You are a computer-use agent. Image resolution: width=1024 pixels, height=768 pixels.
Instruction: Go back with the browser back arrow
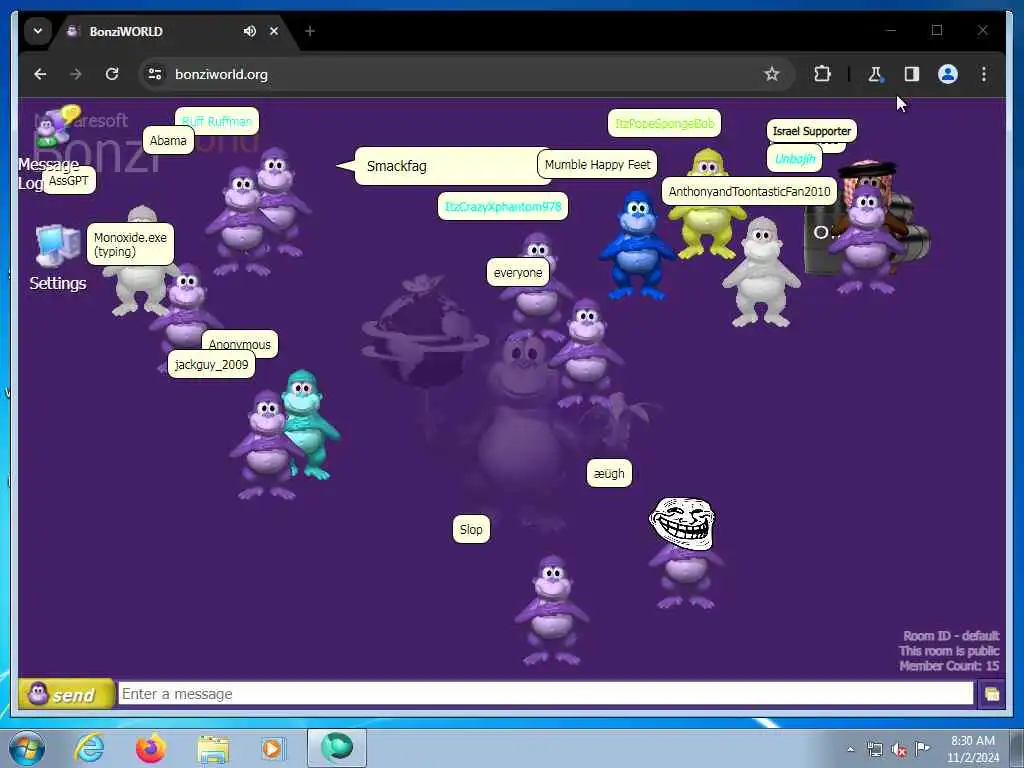pos(40,74)
